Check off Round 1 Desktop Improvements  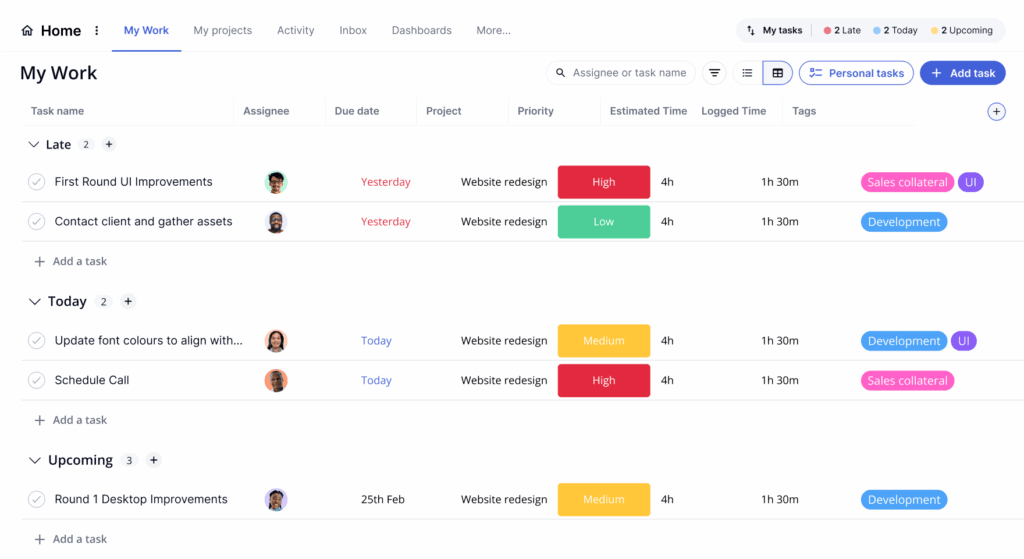pos(37,499)
